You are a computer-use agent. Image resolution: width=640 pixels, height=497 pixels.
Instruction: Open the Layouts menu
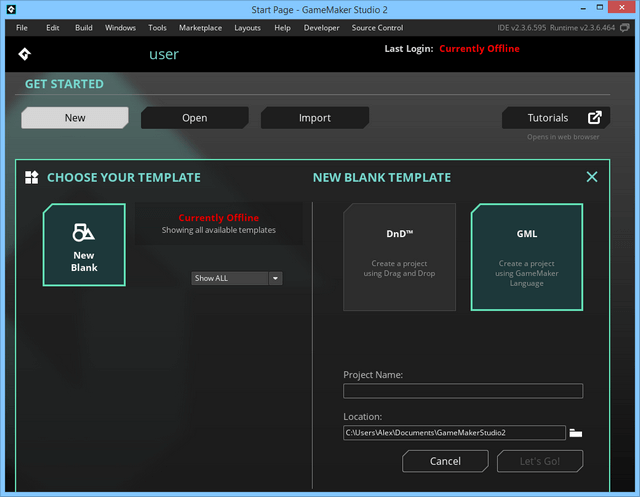pos(248,28)
